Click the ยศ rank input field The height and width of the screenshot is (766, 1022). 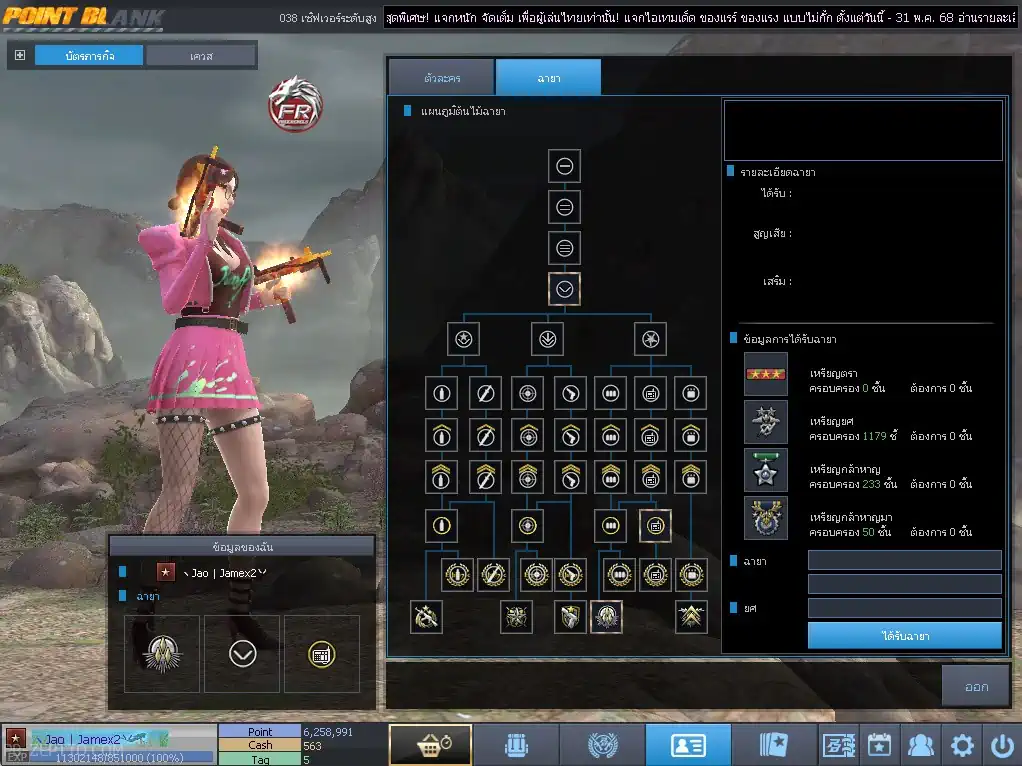[x=904, y=608]
